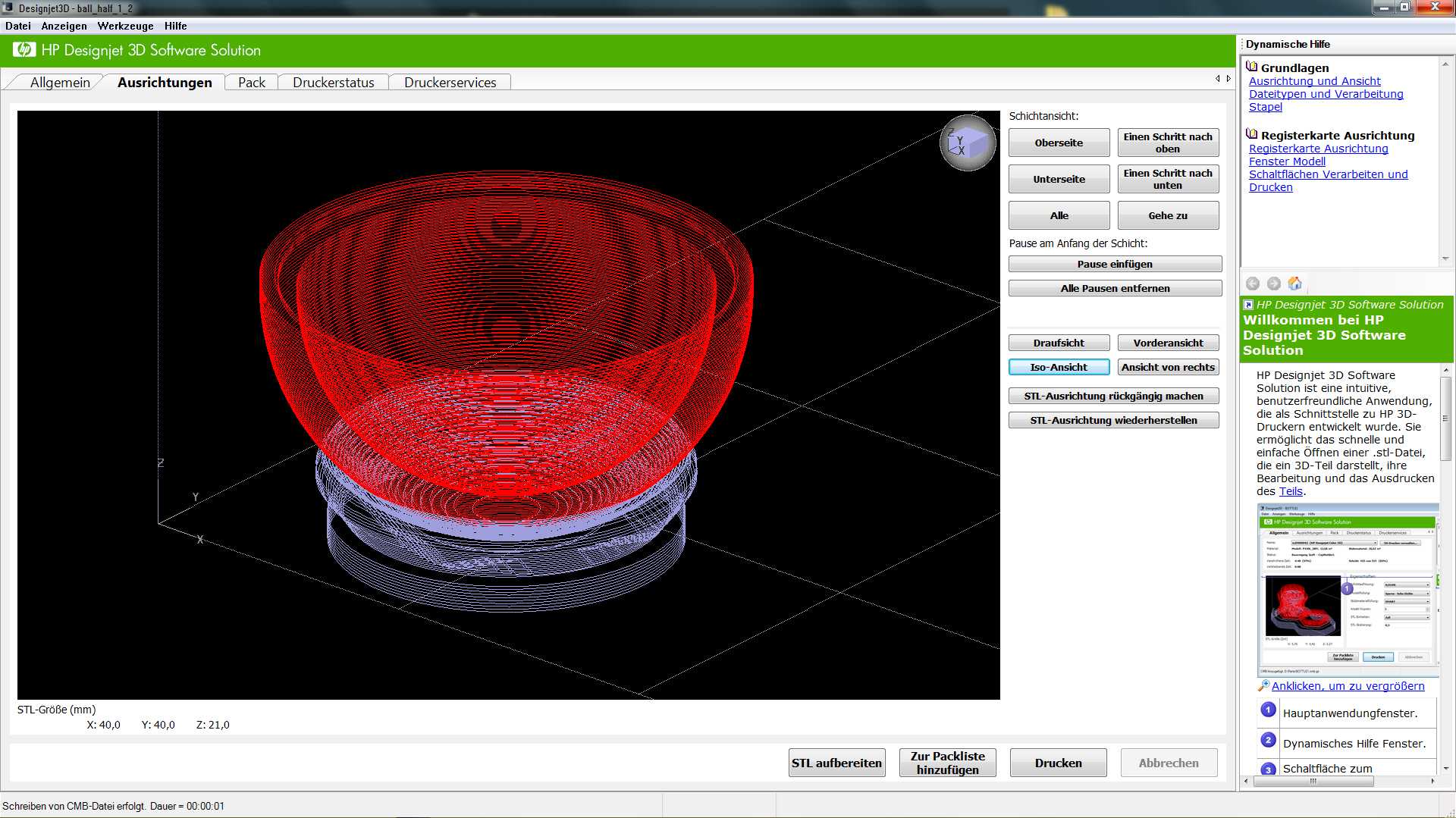
Task: Click the help home icon
Action: pyautogui.click(x=1295, y=283)
